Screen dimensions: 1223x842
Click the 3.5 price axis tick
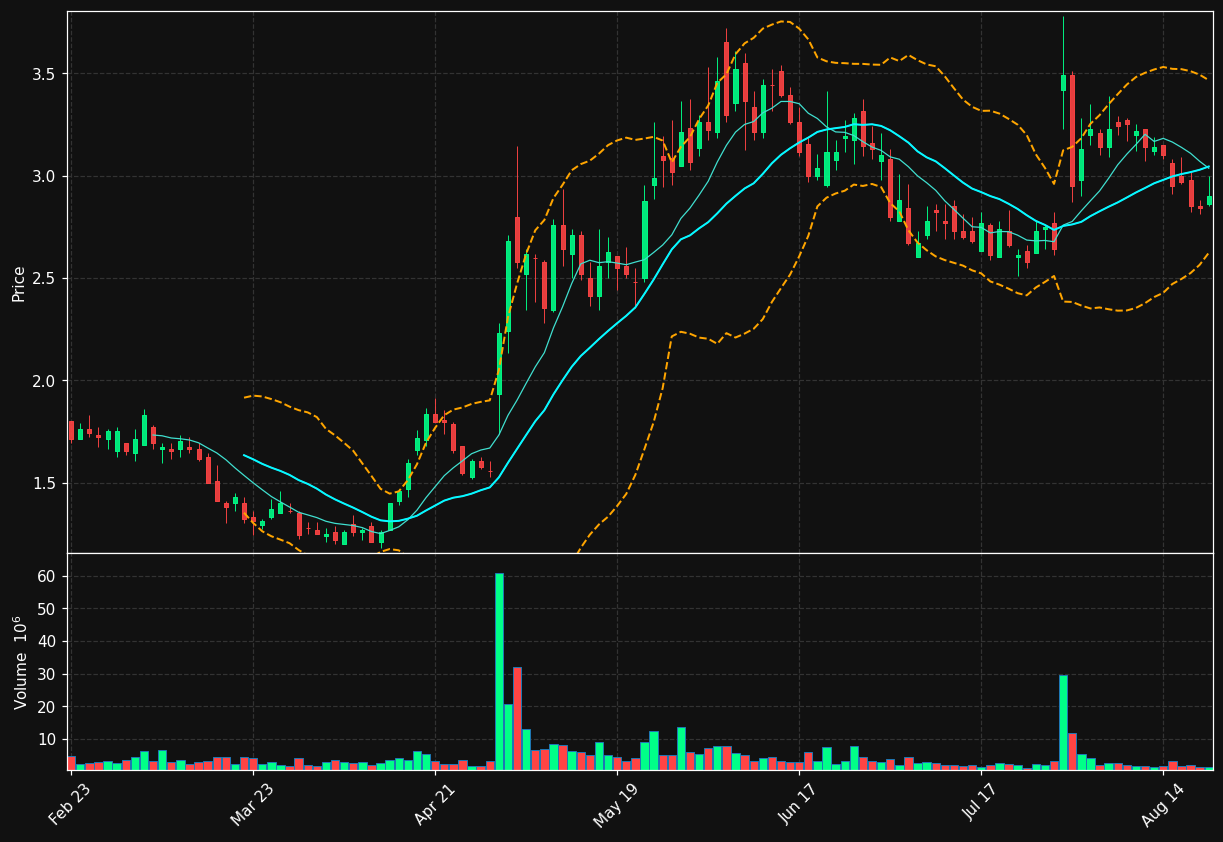[x=46, y=74]
